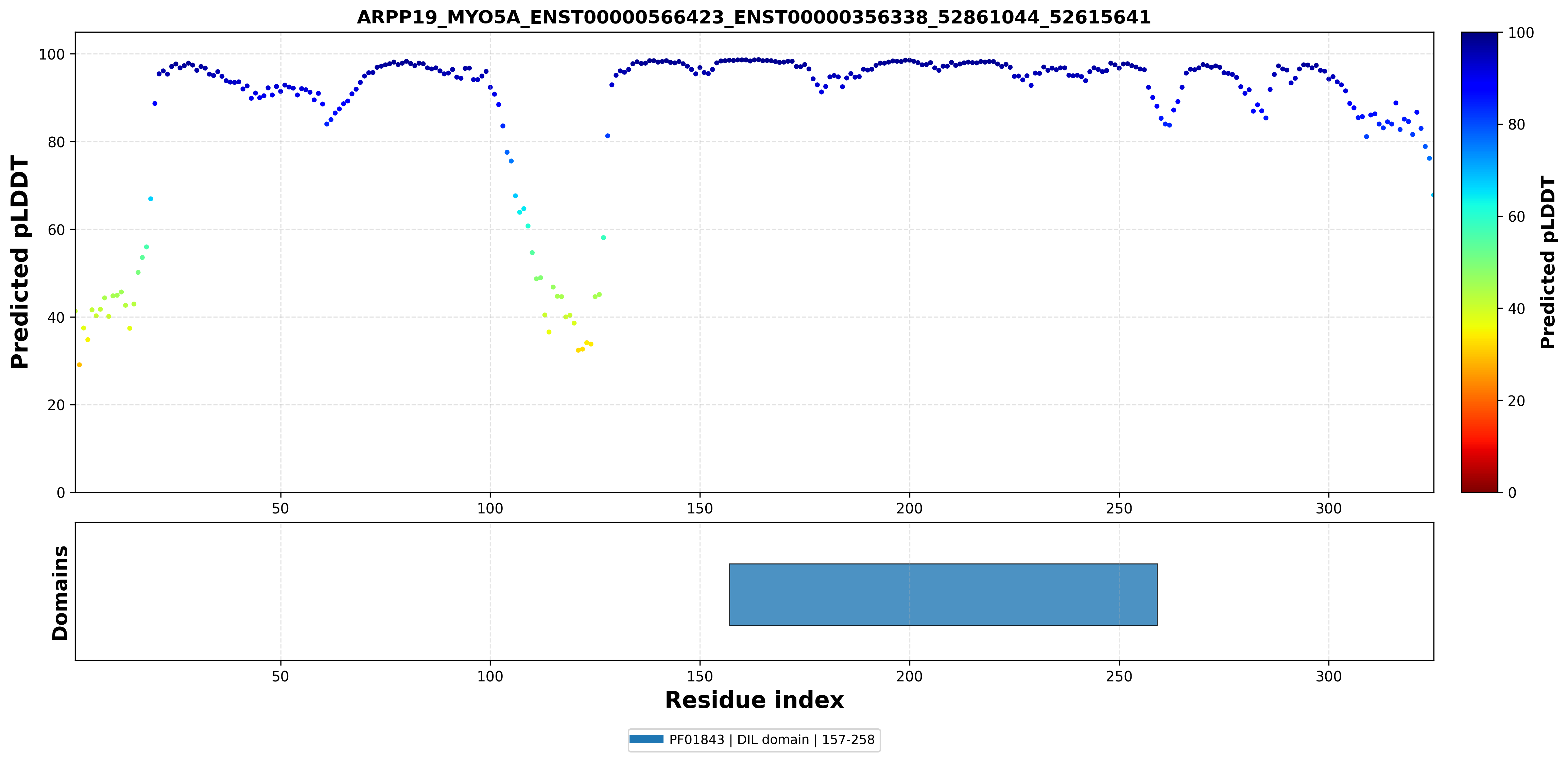This screenshot has height=762, width=1568.
Task: Click the Domains axis label
Action: 60,593
